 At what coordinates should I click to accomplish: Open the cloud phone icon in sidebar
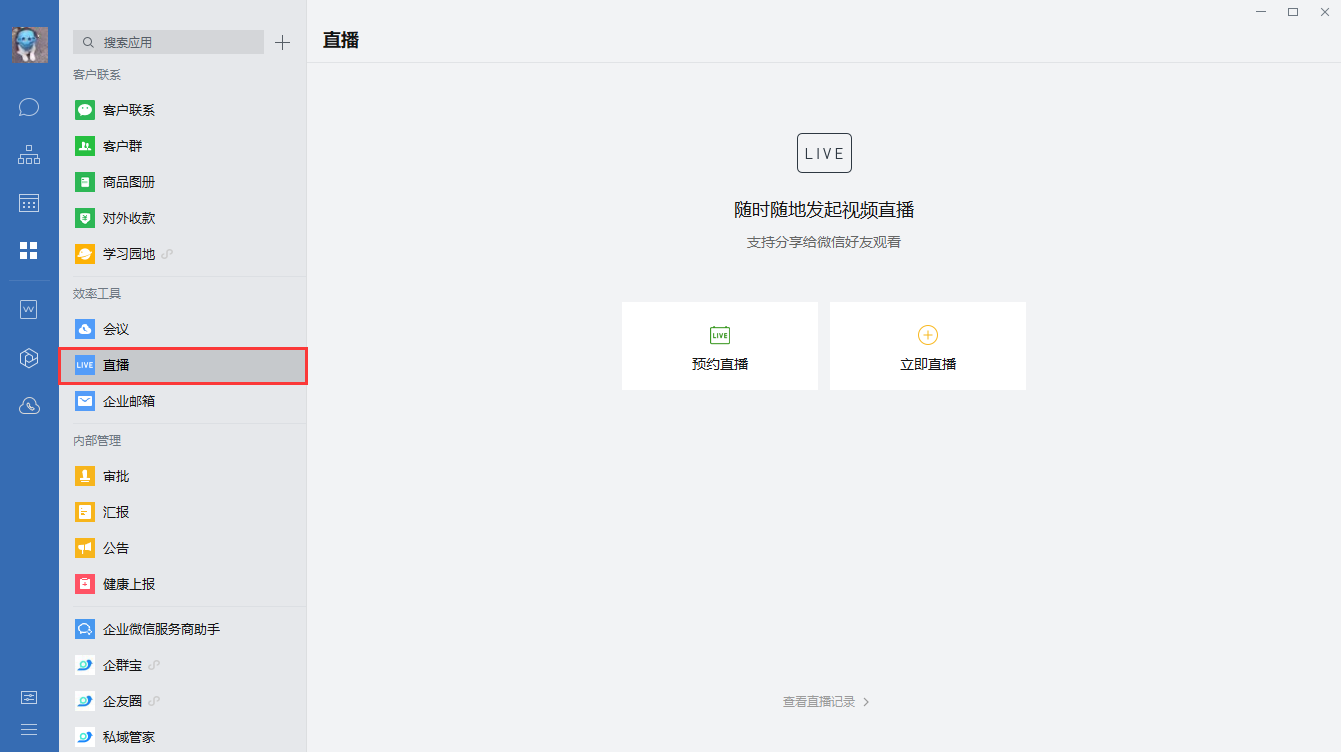click(x=29, y=406)
